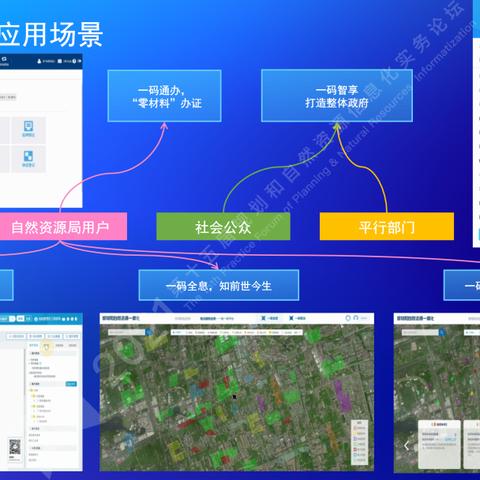Click the 一码全息，知前世今生 box
Viewport: 480px width, 480px height.
[x=219, y=285]
